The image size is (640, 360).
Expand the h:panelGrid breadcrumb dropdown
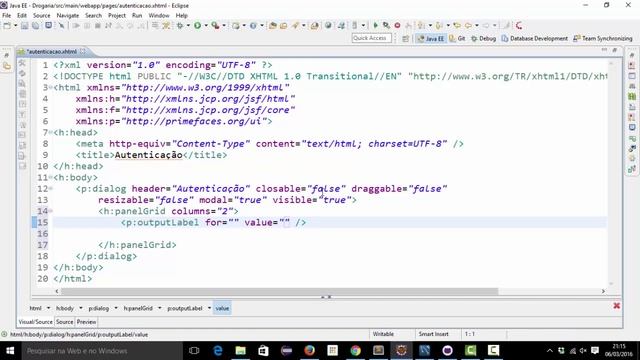click(160, 308)
